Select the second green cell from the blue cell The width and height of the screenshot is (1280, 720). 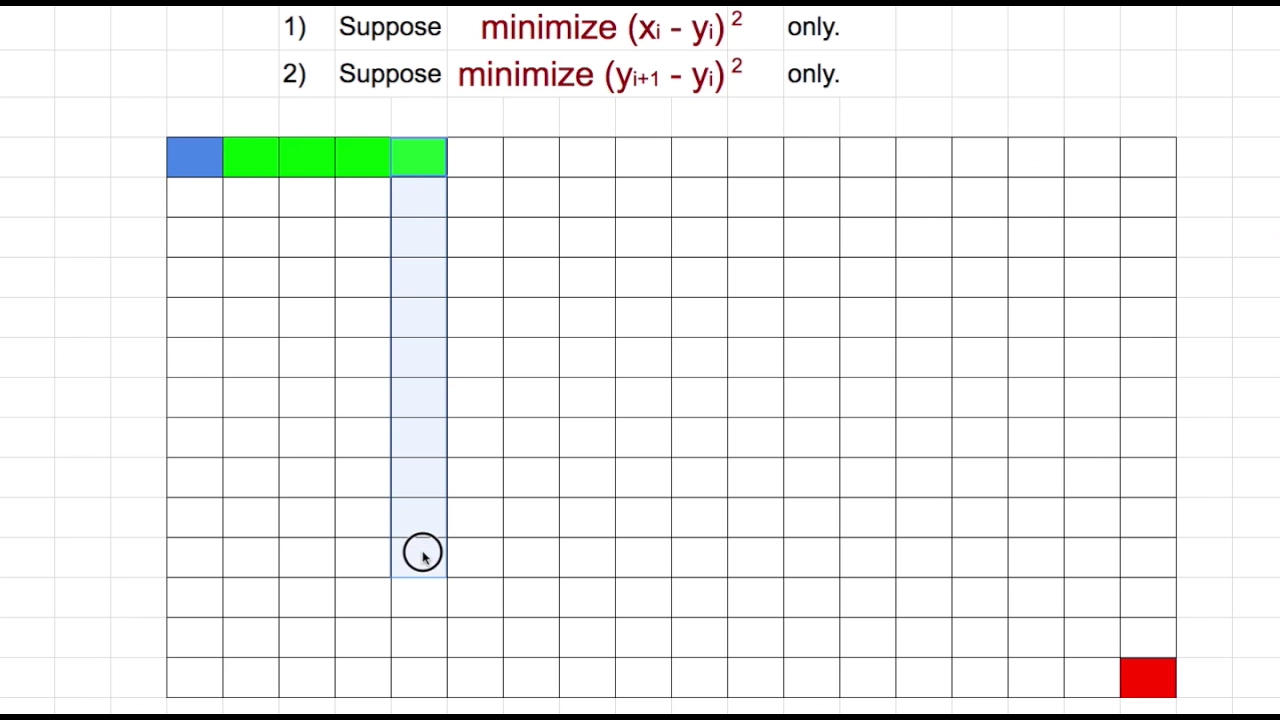(x=307, y=158)
